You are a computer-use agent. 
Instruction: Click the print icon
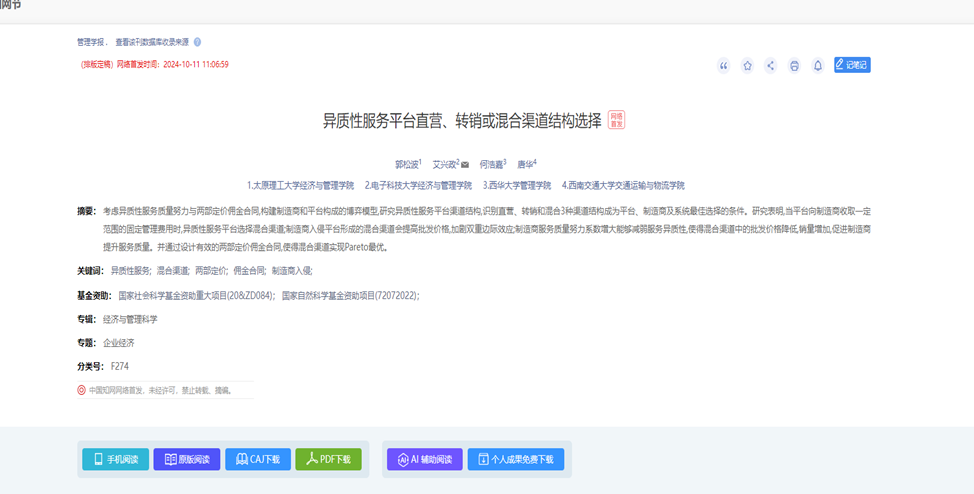click(794, 66)
